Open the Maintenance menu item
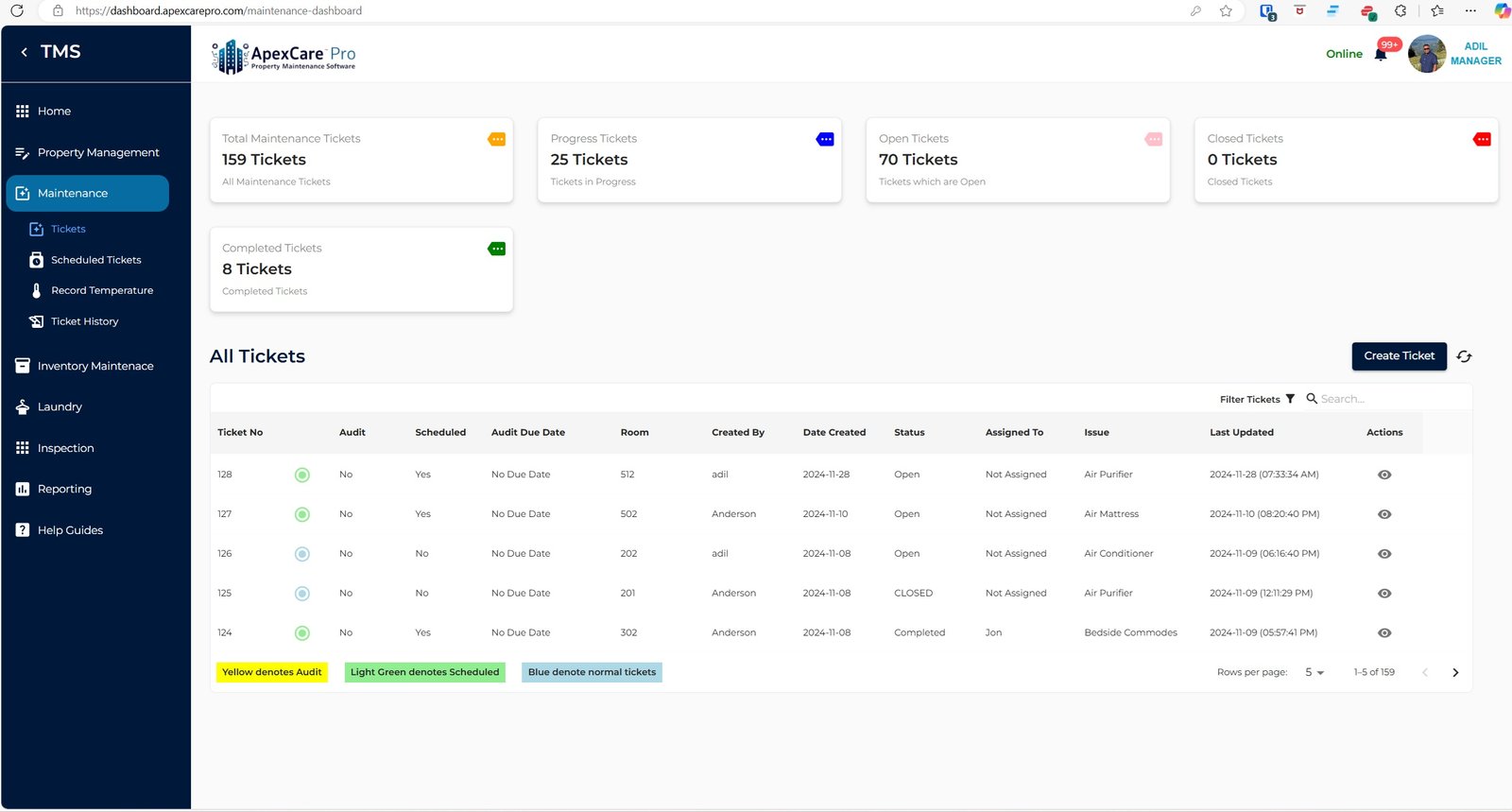This screenshot has height=812, width=1512. click(x=87, y=193)
